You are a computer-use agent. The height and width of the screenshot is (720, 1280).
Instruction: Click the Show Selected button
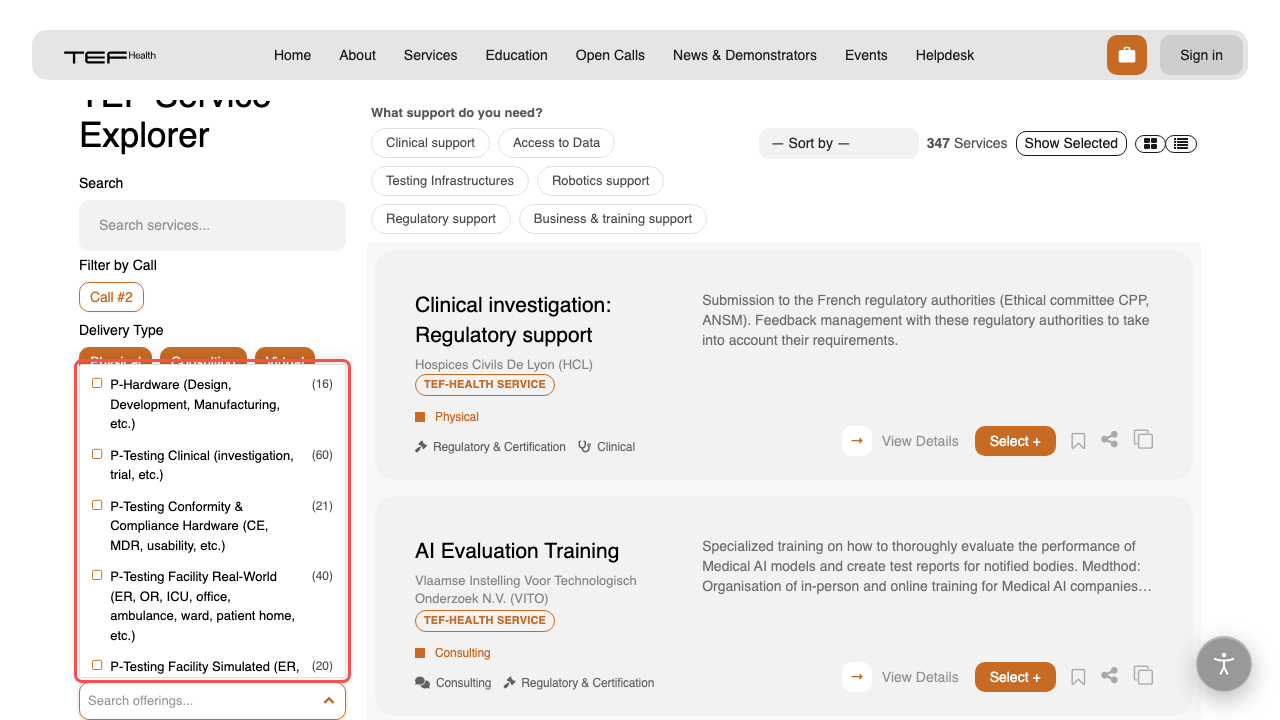pyautogui.click(x=1071, y=143)
